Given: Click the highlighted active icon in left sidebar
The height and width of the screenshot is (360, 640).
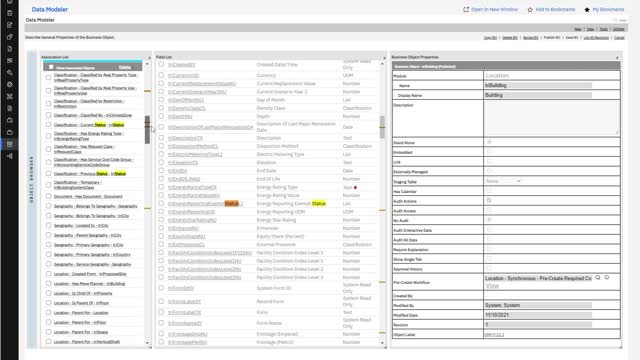Looking at the screenshot, I should 10,144.
